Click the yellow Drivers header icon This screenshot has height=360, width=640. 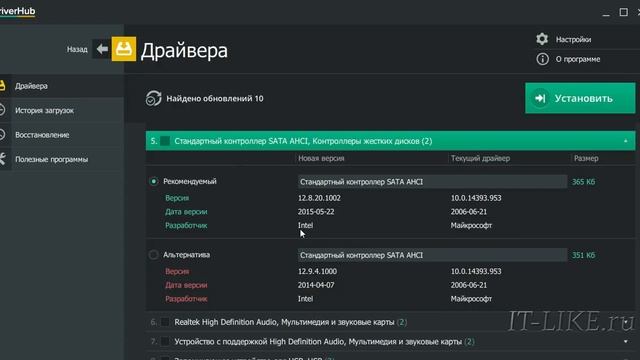click(x=124, y=49)
